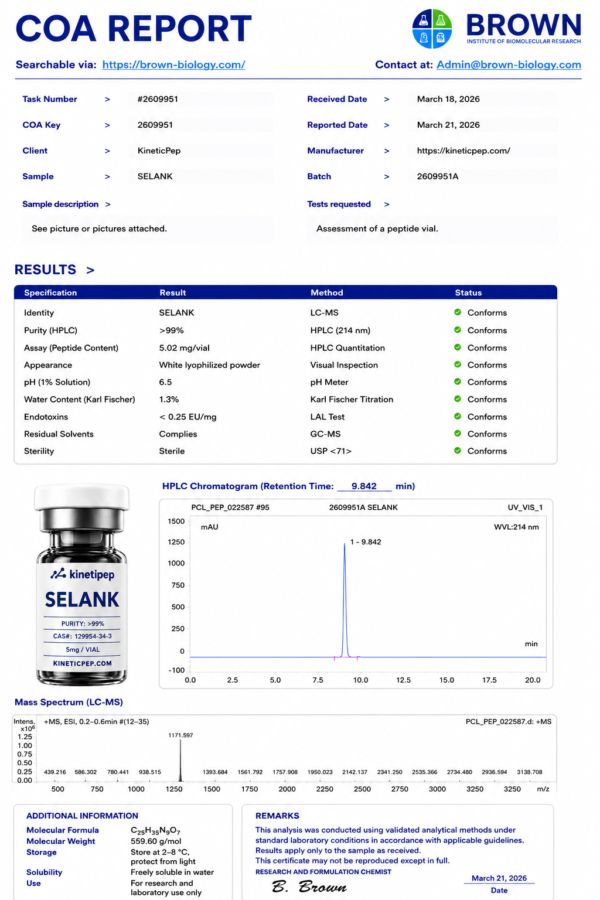Click the arrow next to Sample description
Viewport: 600px width, 900px height.
point(108,204)
